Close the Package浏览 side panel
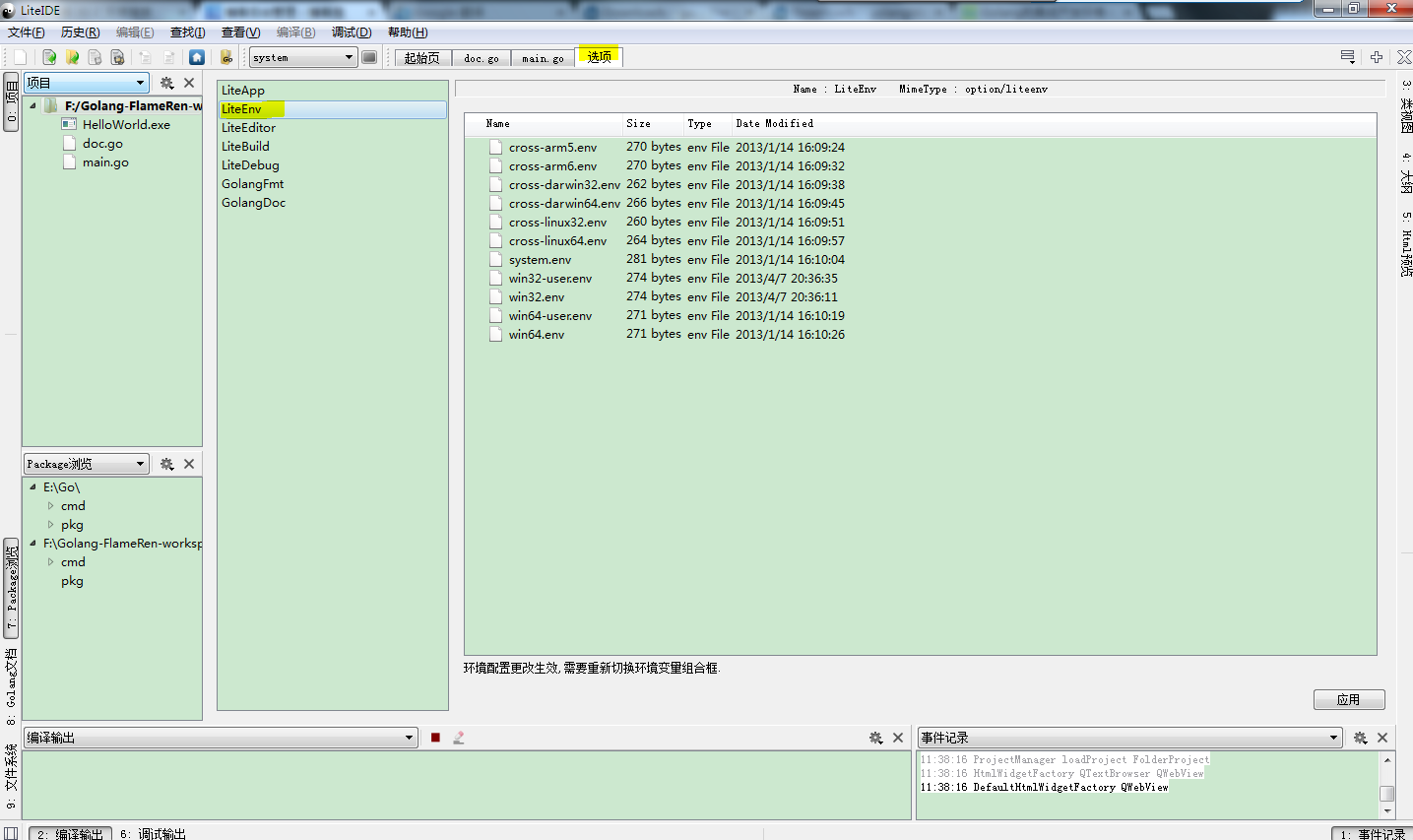The height and width of the screenshot is (840, 1413). (x=190, y=464)
